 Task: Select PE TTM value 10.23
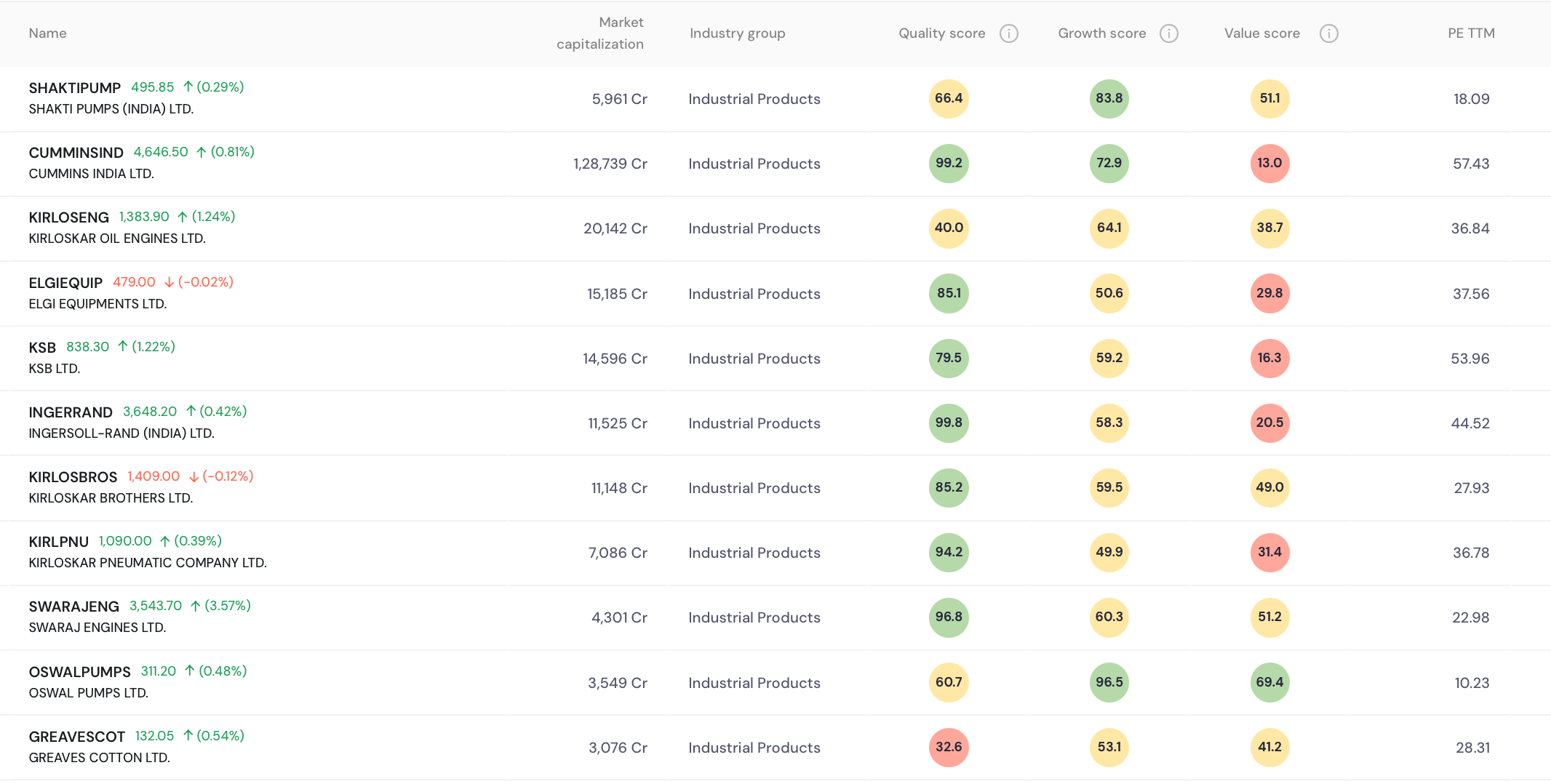coord(1472,683)
